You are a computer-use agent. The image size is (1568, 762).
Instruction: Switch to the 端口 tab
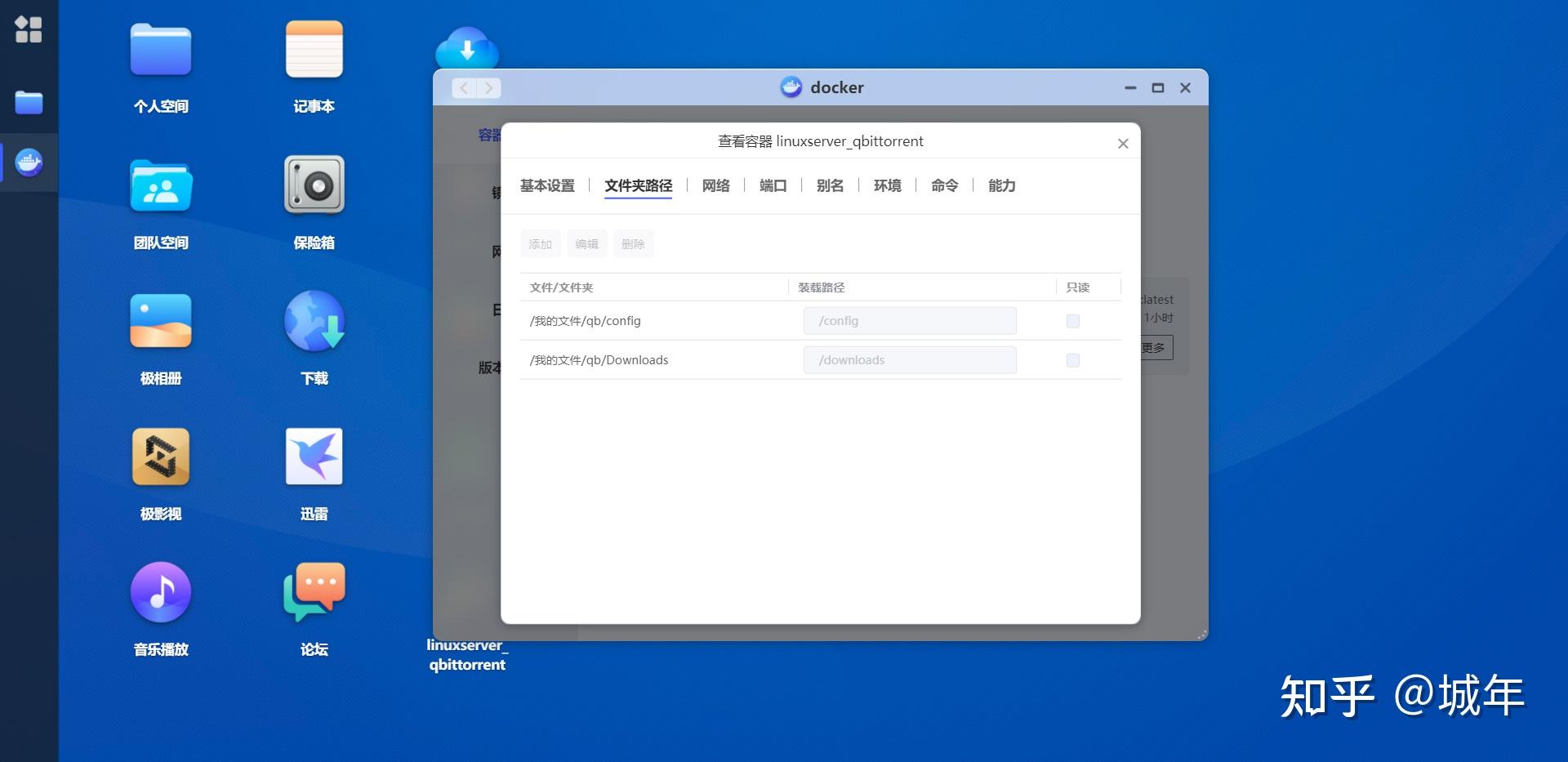click(773, 185)
